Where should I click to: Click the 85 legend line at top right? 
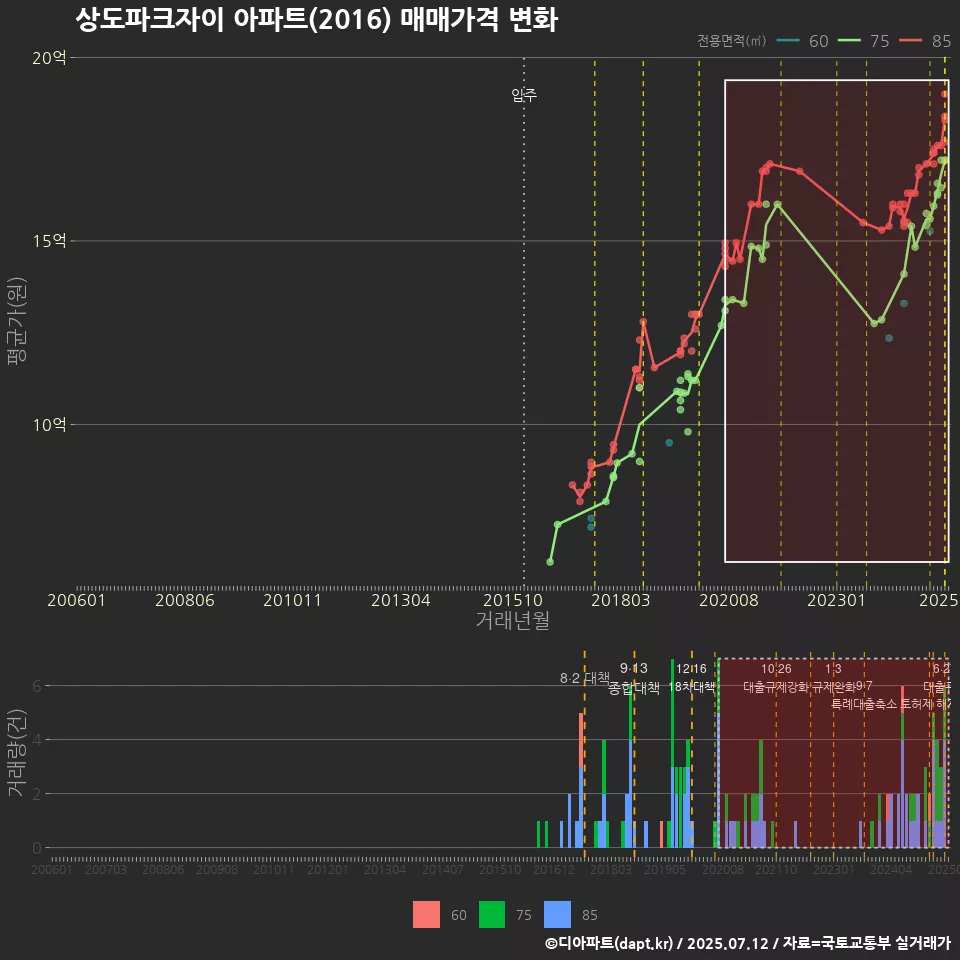pos(910,41)
